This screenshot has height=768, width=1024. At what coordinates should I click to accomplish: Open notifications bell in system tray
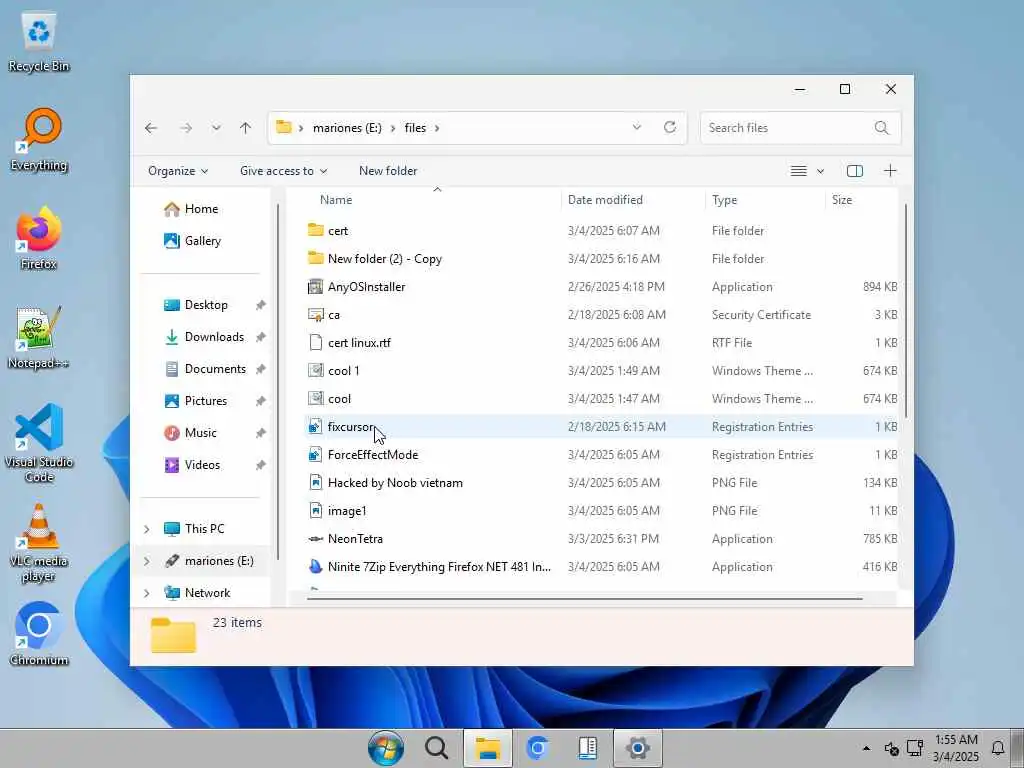pos(998,748)
